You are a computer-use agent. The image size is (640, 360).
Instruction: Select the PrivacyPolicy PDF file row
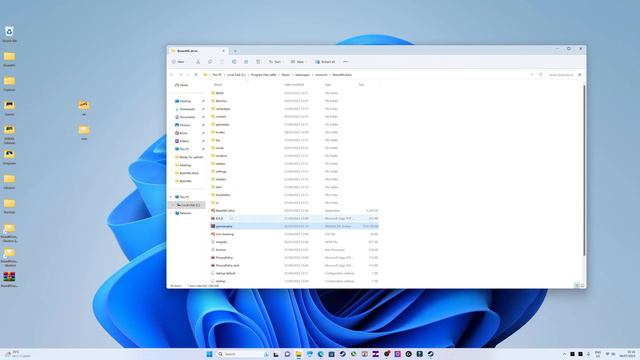click(294, 258)
